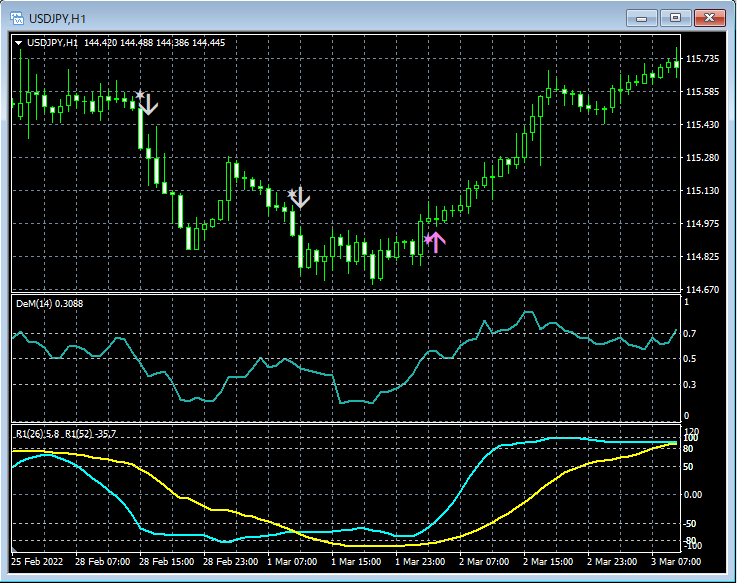Open the triangle menu beside USDJPY,H1 label

(18, 43)
